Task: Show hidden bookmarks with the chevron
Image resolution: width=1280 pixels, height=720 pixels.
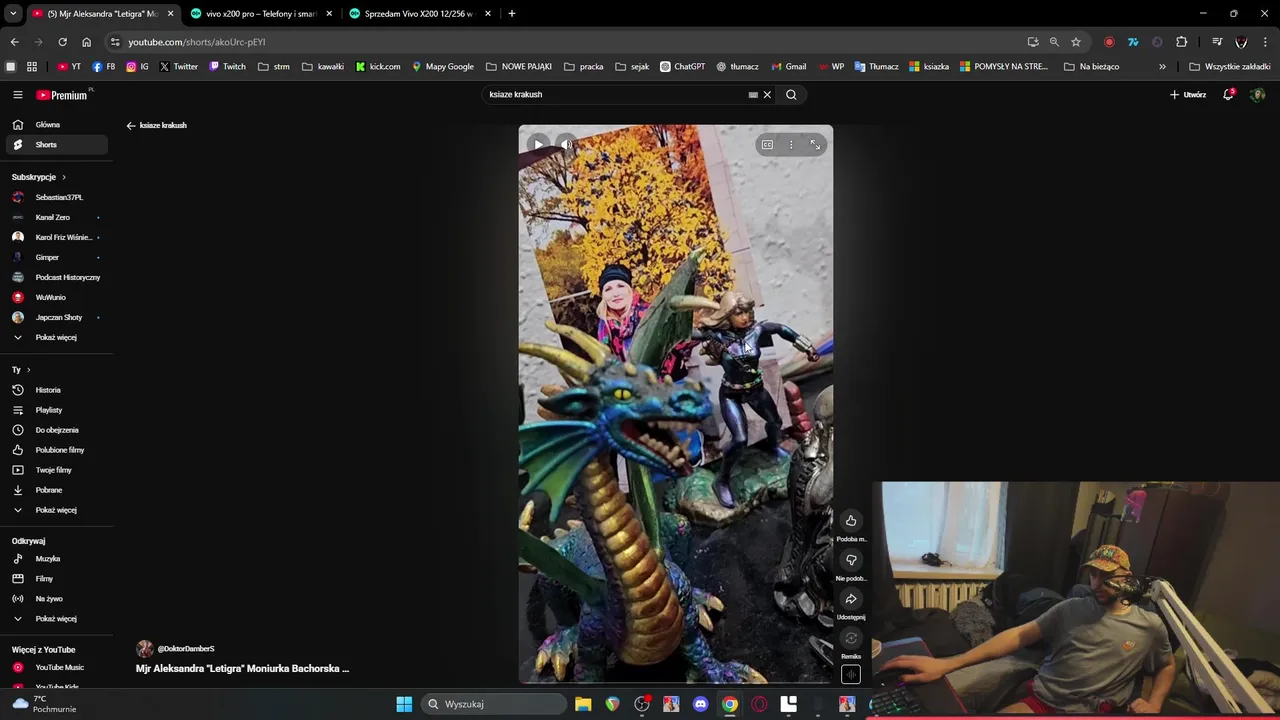Action: [x=1162, y=67]
